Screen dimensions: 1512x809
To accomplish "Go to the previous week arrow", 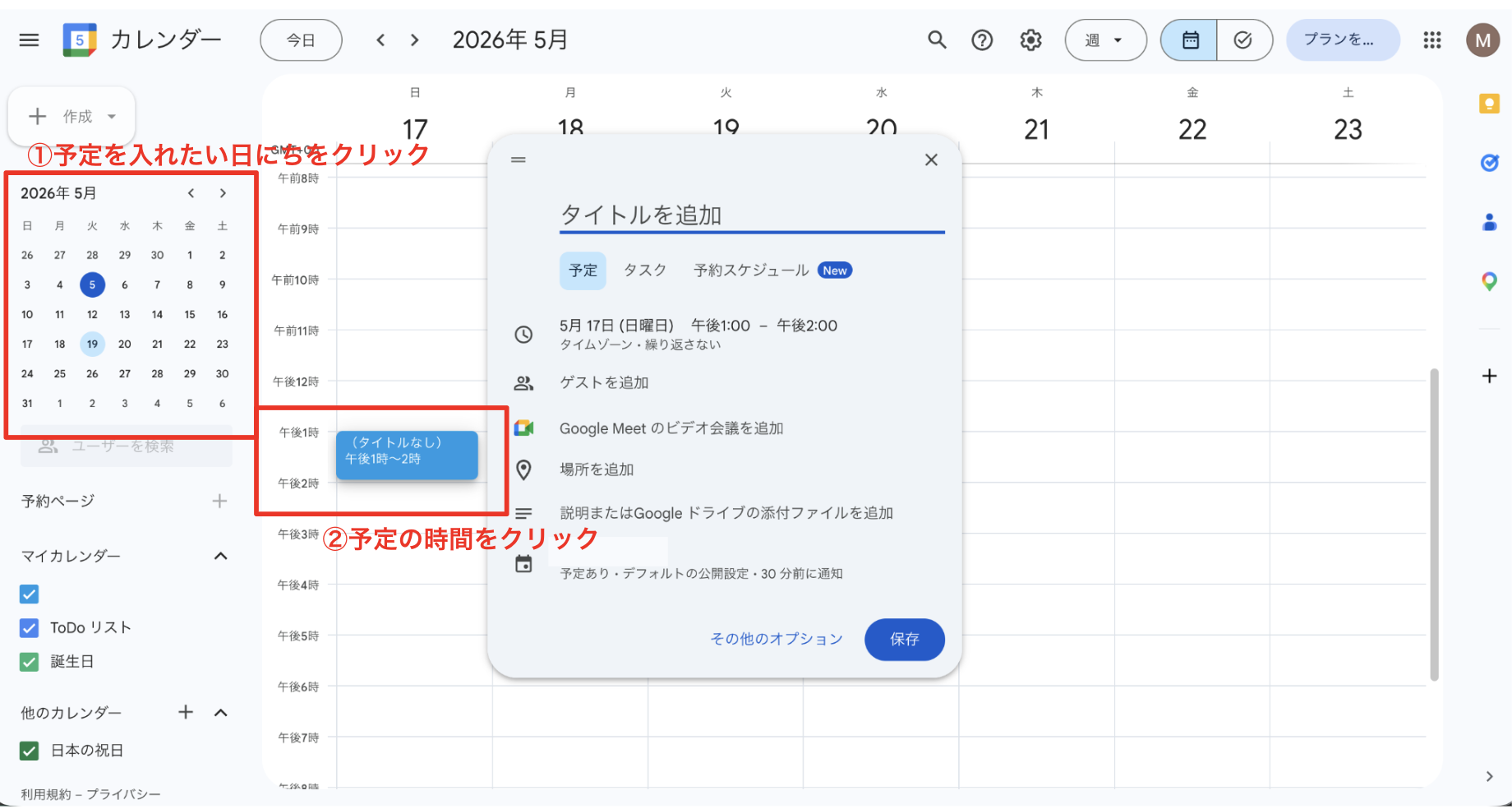I will pyautogui.click(x=380, y=39).
